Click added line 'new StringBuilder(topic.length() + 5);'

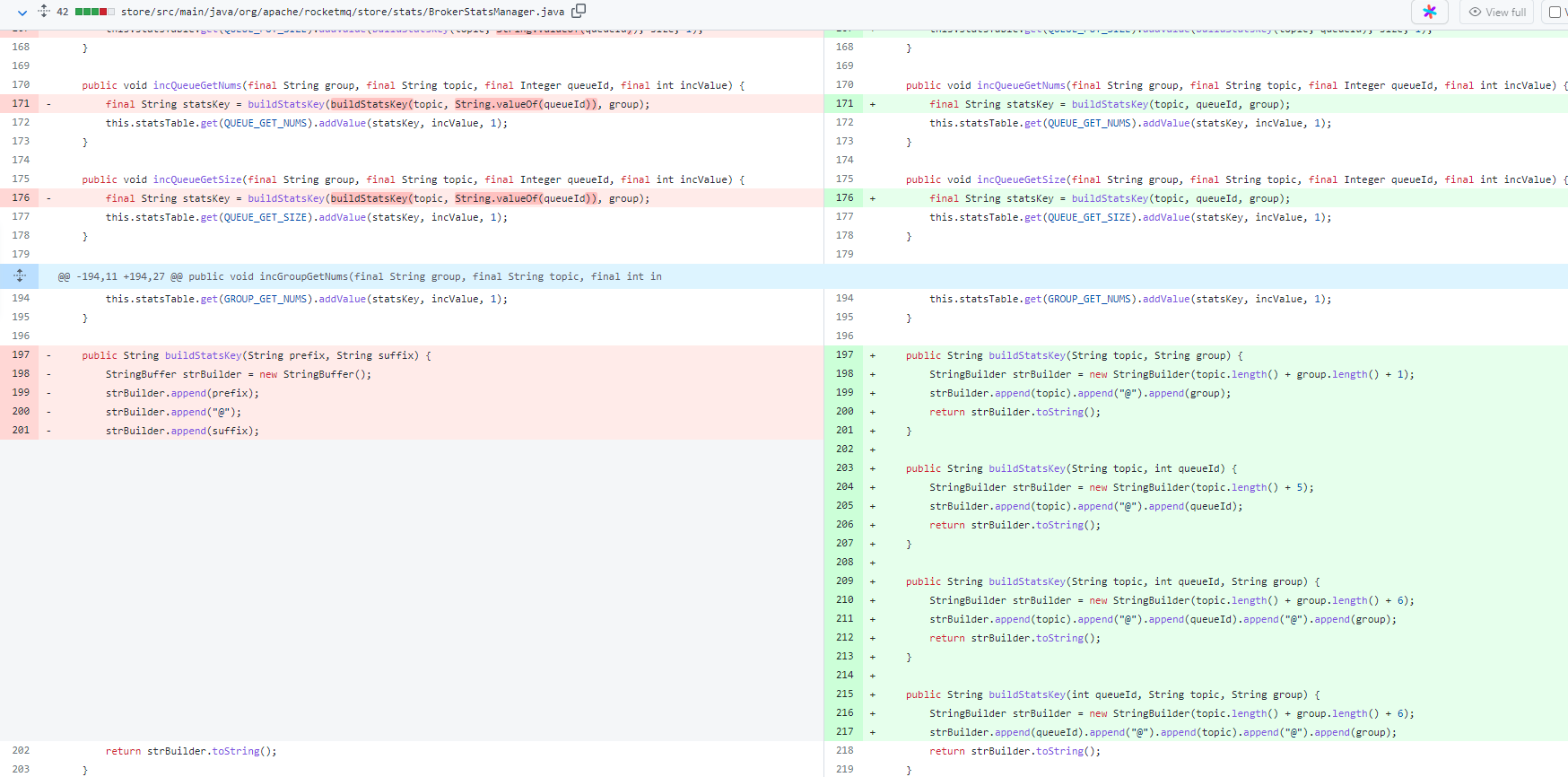coord(1121,487)
